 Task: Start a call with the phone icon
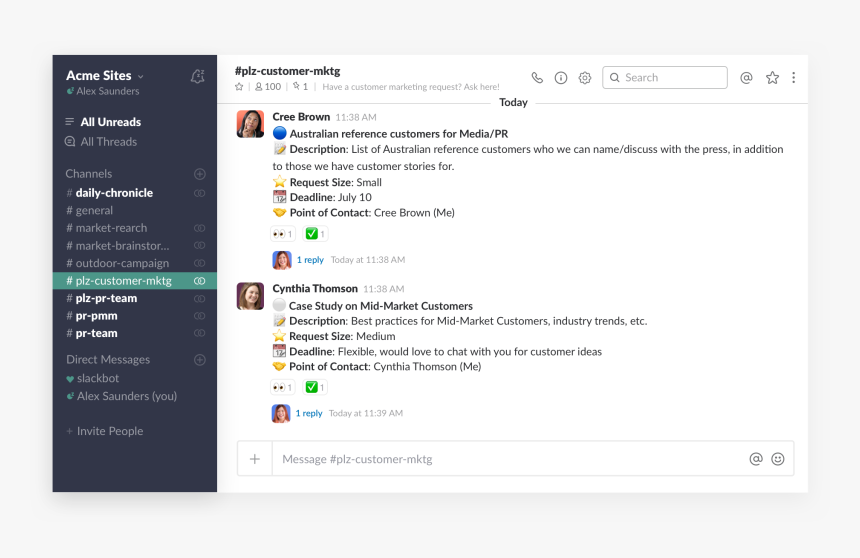(x=537, y=78)
